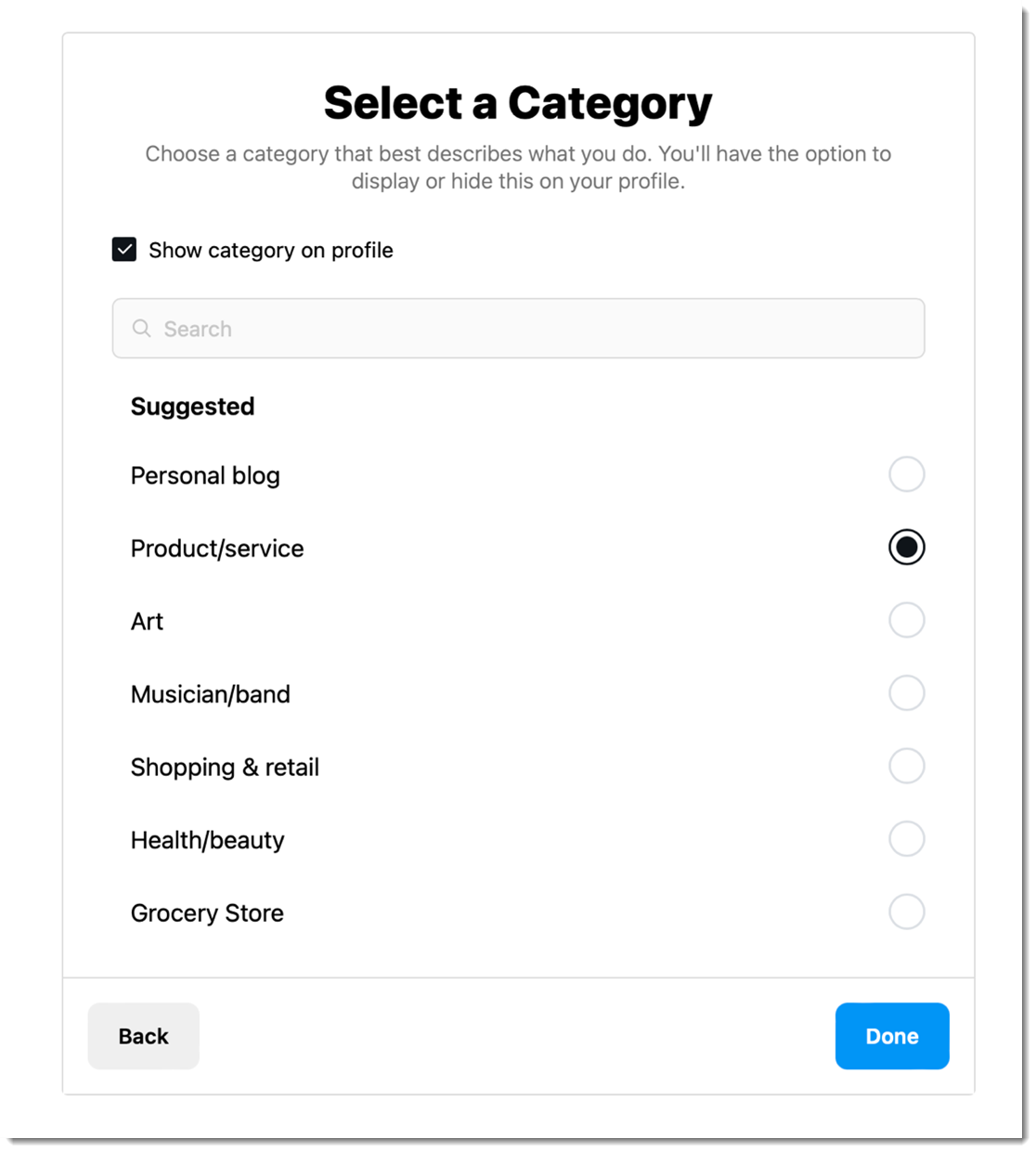Click the Product/service category label

(x=217, y=549)
